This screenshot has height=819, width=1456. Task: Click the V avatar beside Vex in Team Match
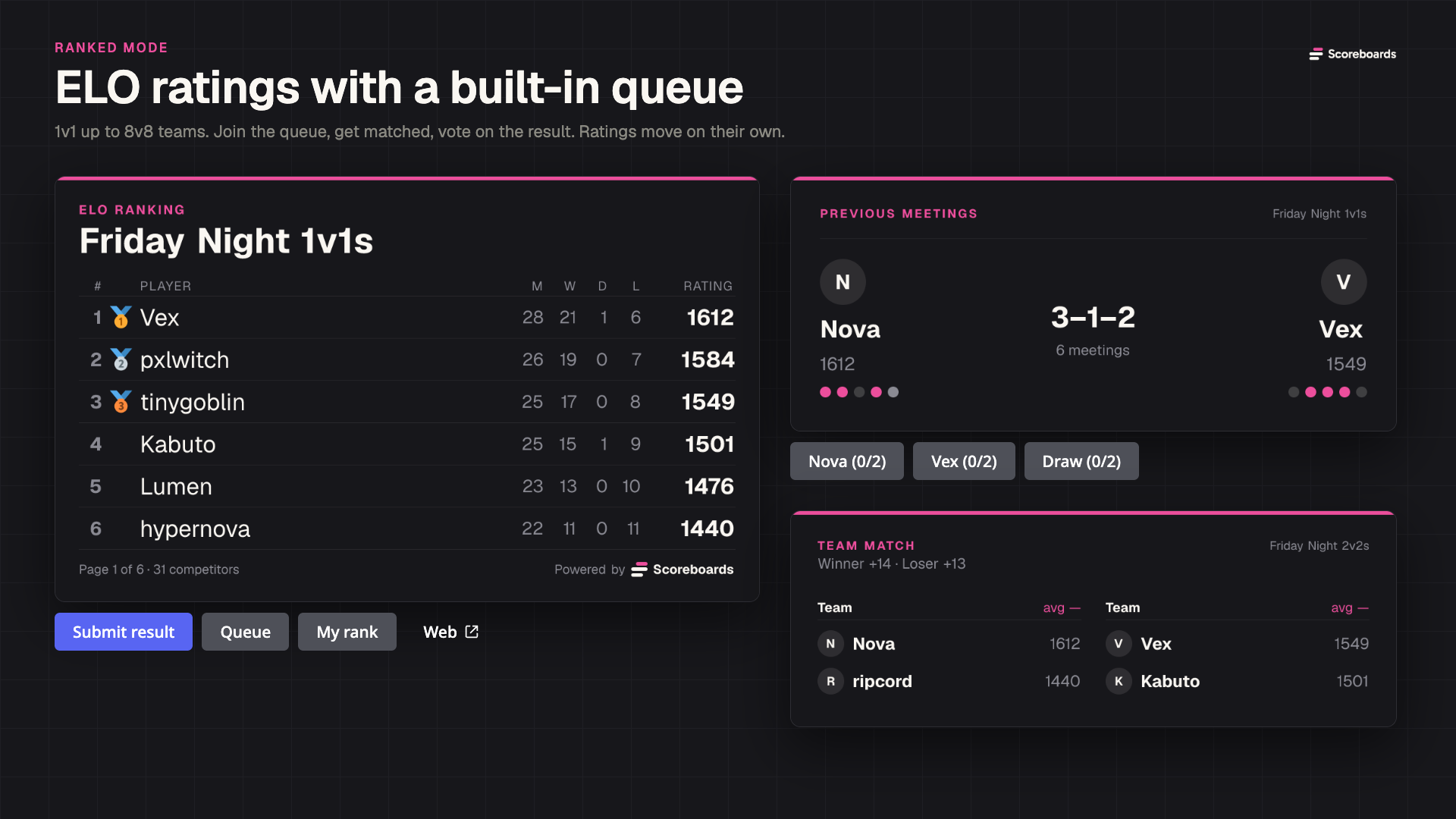(1119, 644)
